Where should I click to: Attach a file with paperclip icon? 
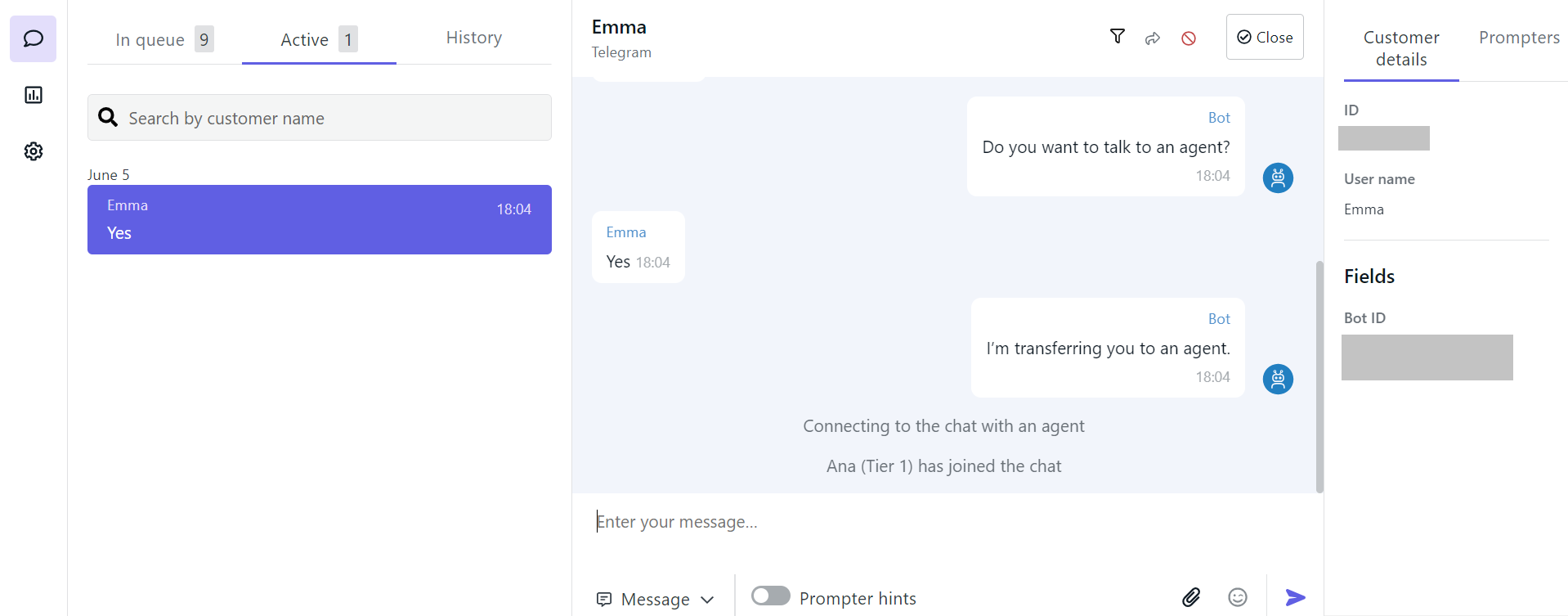(x=1191, y=597)
